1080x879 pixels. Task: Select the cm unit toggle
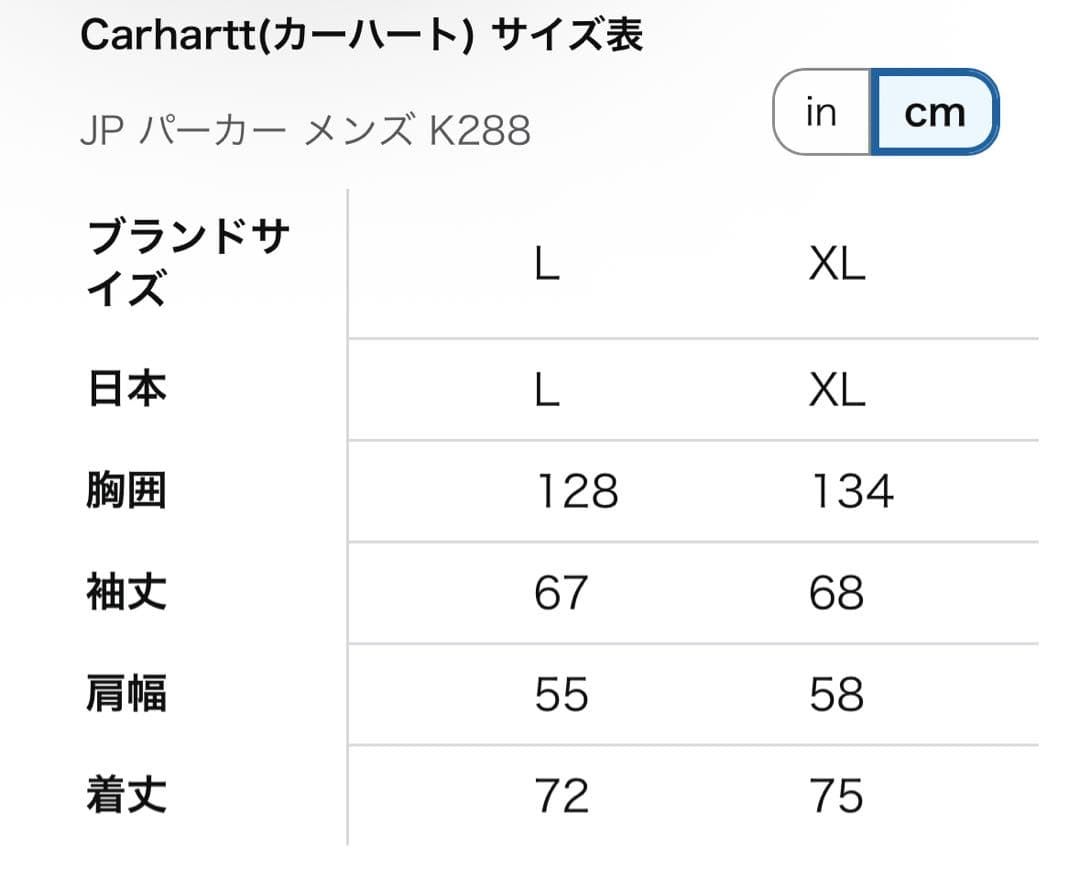click(x=934, y=113)
